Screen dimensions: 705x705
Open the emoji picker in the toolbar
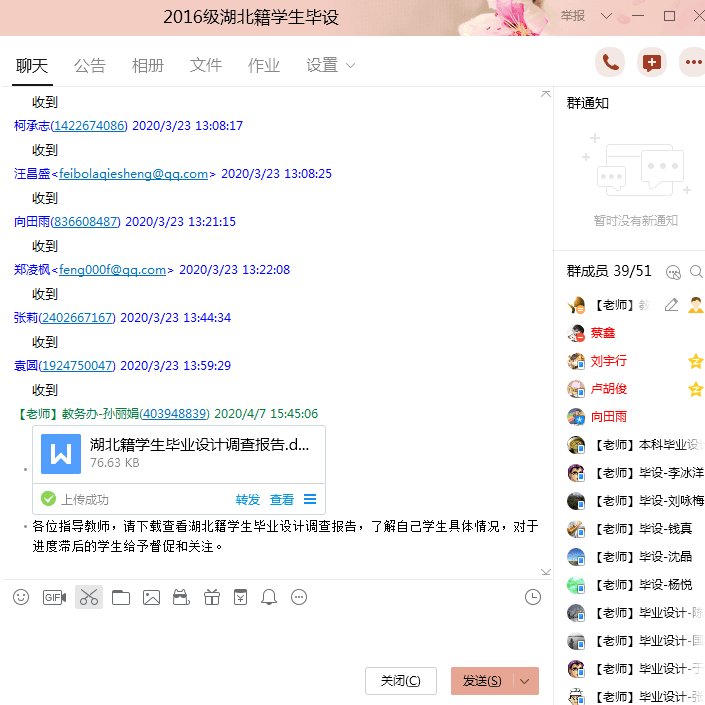[x=21, y=597]
